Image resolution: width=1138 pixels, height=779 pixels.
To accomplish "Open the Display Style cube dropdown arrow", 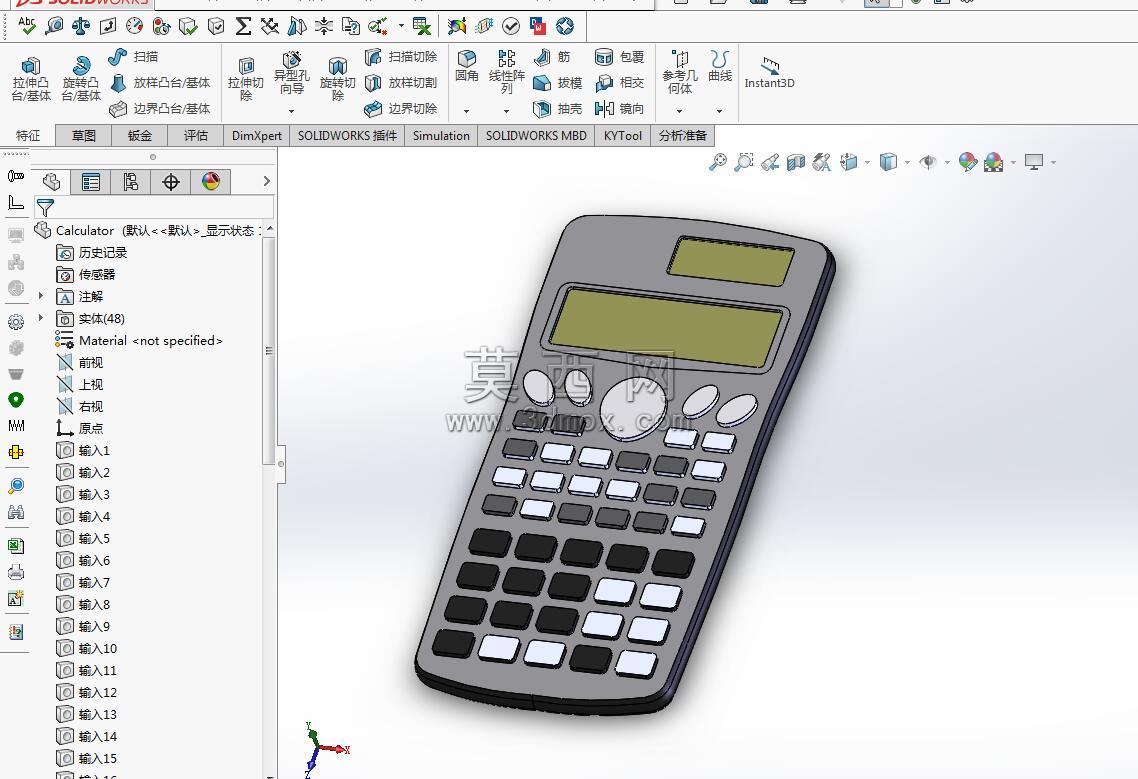I will pyautogui.click(x=908, y=163).
